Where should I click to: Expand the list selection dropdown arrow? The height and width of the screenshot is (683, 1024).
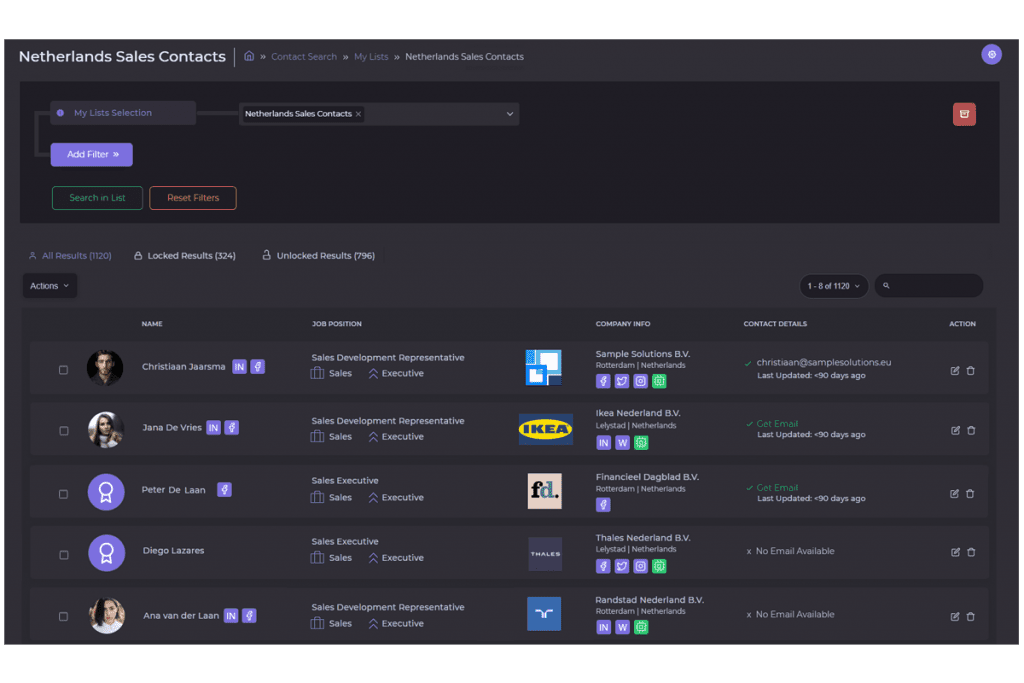click(509, 114)
